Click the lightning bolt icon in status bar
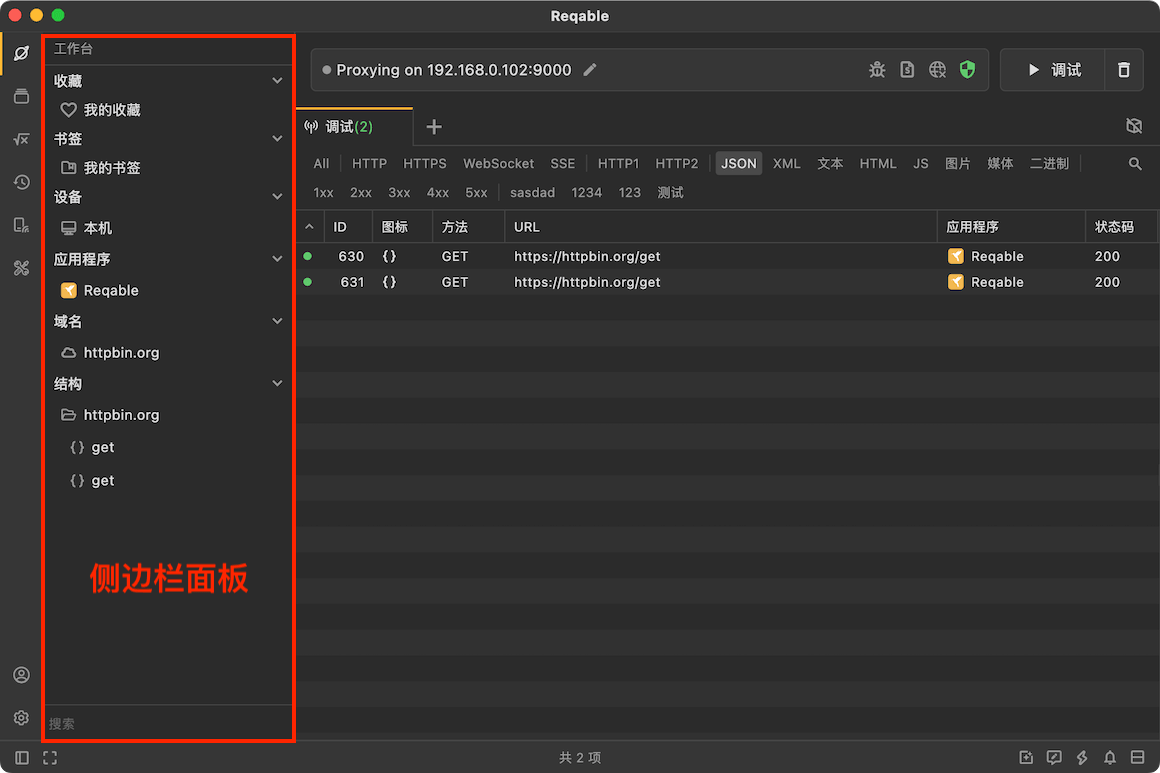This screenshot has height=773, width=1160. (x=1082, y=757)
